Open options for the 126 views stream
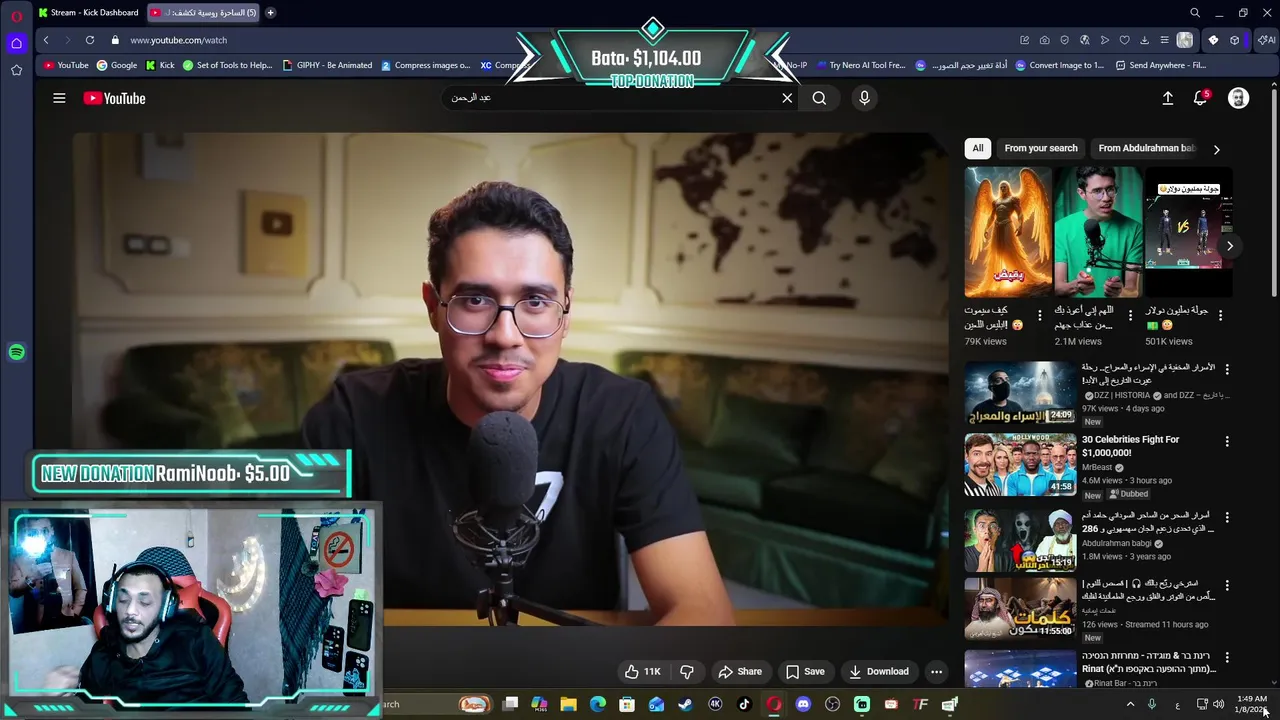 (1227, 585)
